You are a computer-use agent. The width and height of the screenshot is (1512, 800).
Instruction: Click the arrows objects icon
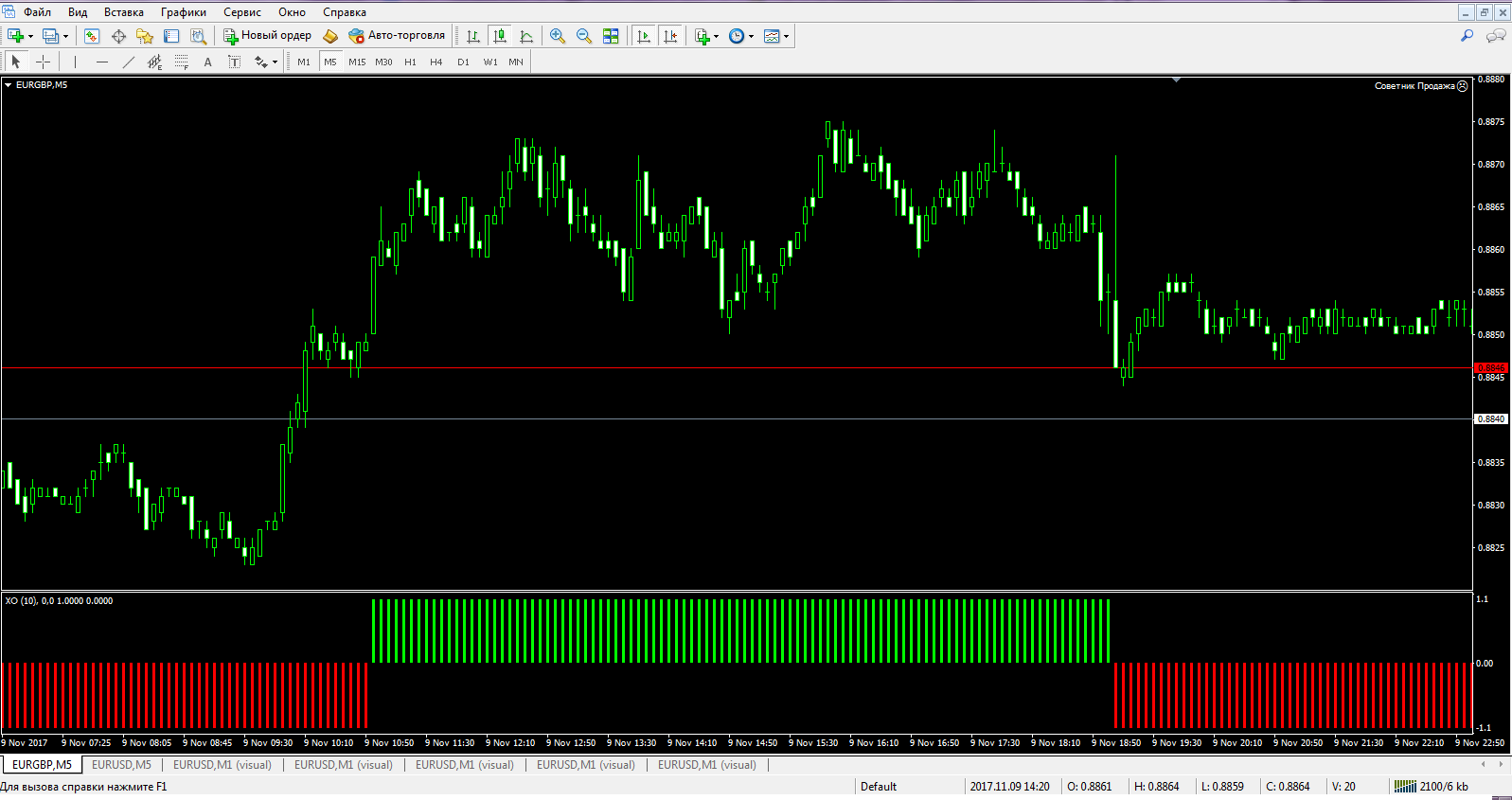pyautogui.click(x=260, y=62)
